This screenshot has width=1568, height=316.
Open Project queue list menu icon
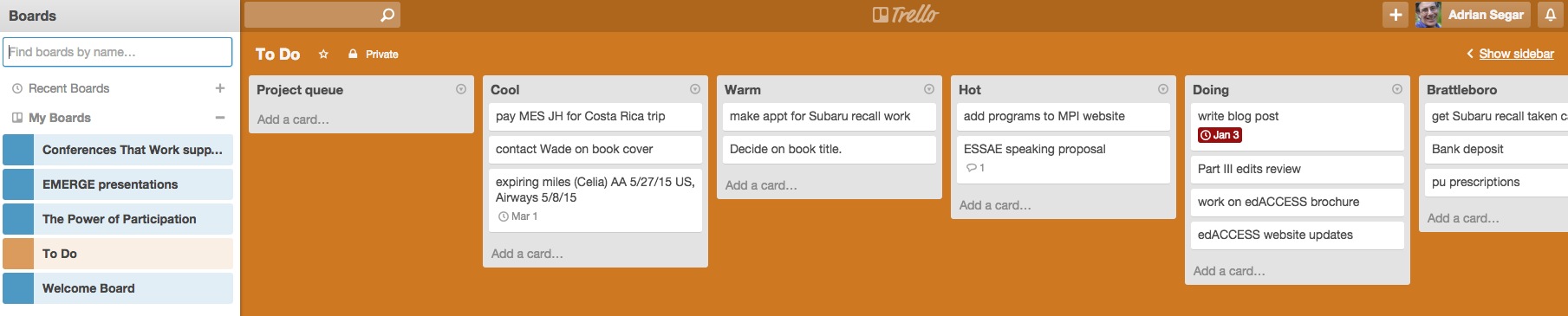(x=461, y=89)
